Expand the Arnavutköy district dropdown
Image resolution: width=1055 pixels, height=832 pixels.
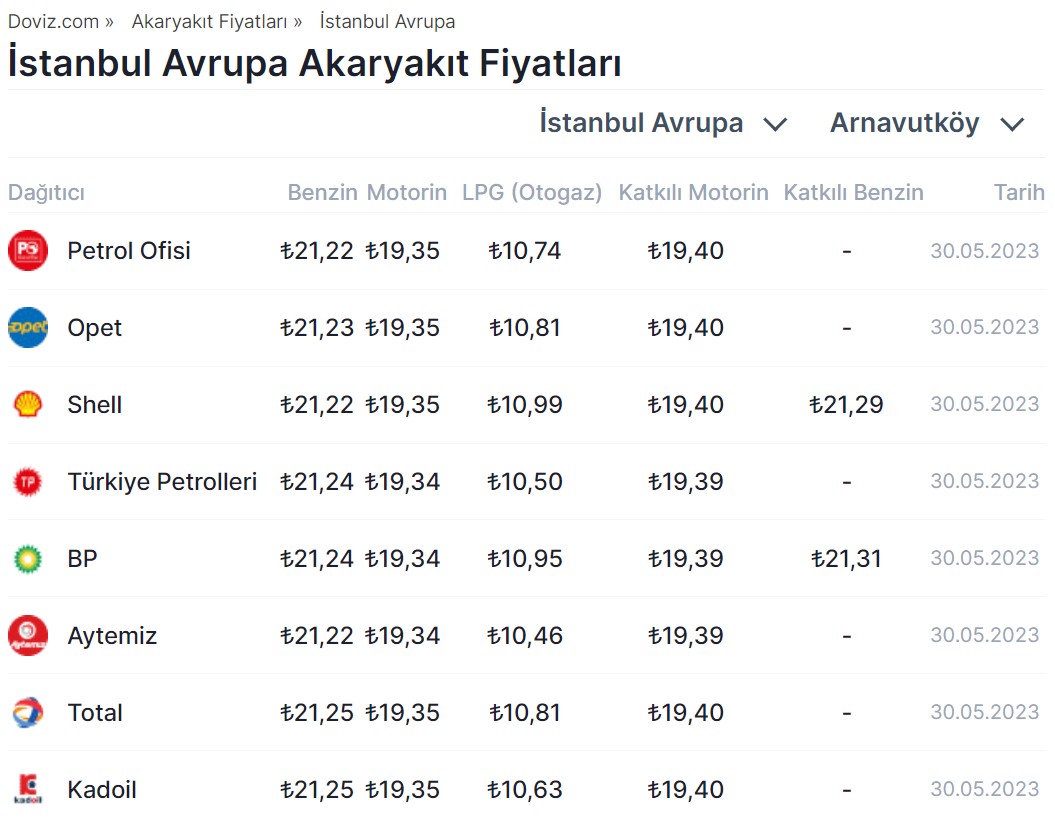[x=927, y=124]
